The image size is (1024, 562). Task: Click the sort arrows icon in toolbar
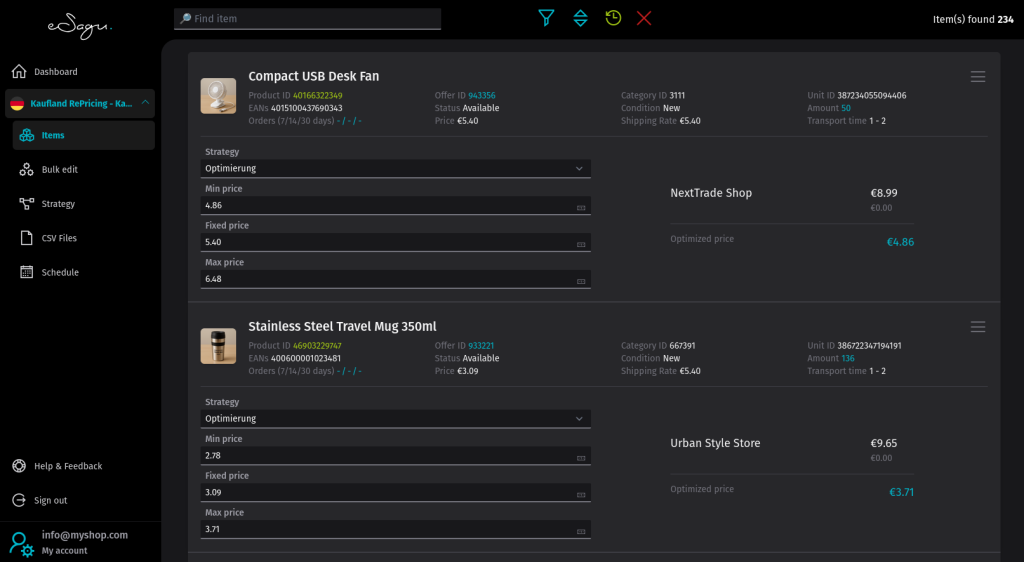(x=580, y=18)
